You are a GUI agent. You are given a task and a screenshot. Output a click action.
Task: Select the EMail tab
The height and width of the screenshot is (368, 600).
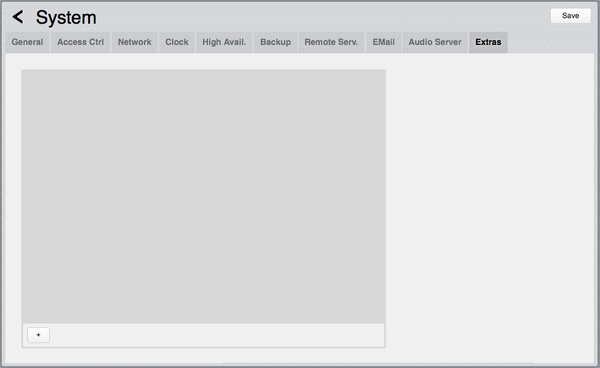[383, 42]
